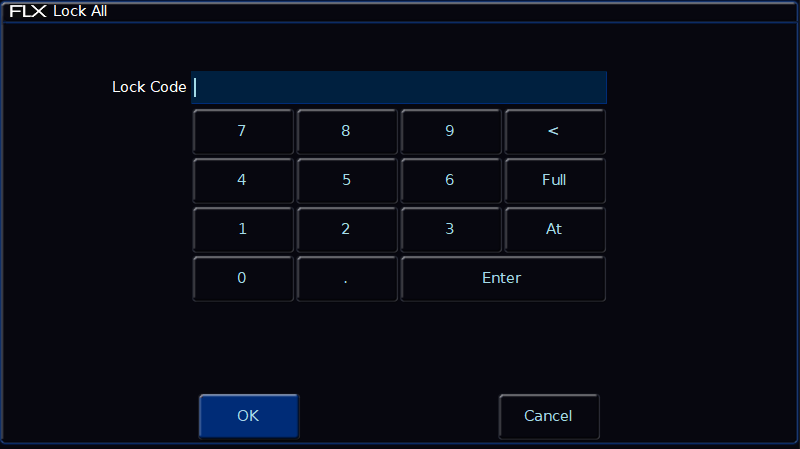Tap keypad digit 0

pyautogui.click(x=243, y=278)
